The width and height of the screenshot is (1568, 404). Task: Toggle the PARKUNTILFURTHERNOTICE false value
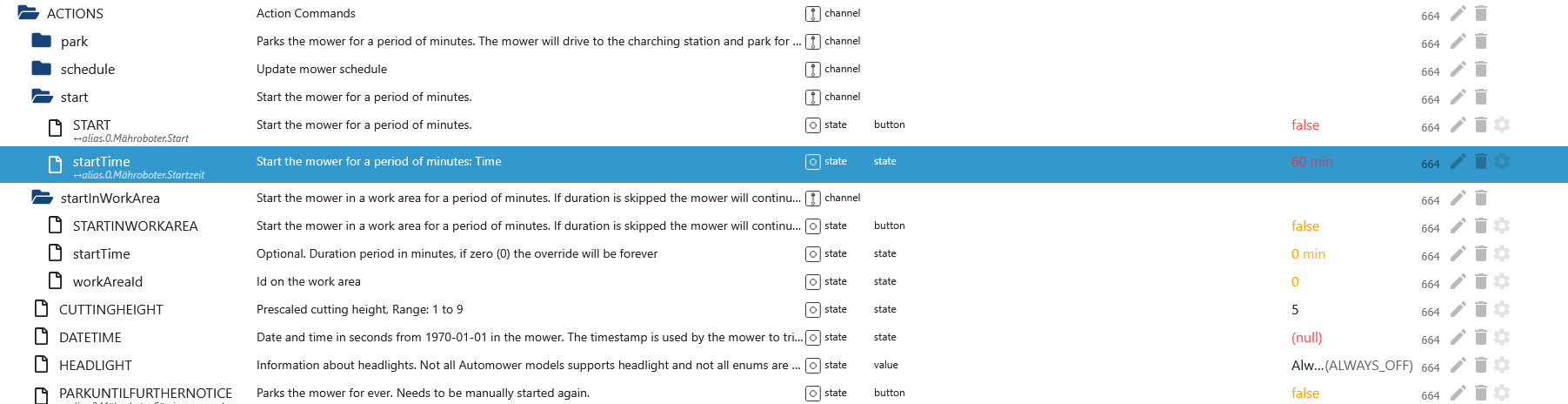(x=1304, y=394)
